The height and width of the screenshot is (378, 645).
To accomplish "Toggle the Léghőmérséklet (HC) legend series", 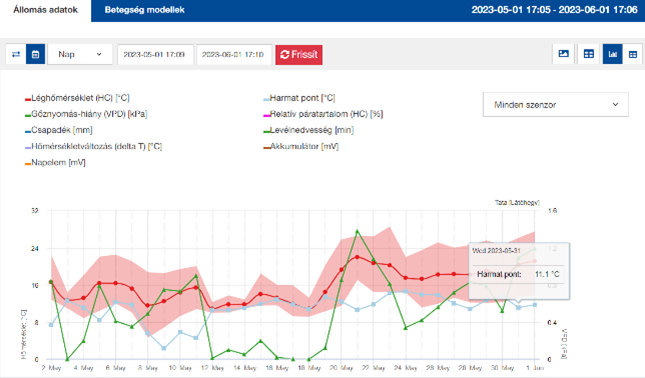I will click(x=77, y=98).
